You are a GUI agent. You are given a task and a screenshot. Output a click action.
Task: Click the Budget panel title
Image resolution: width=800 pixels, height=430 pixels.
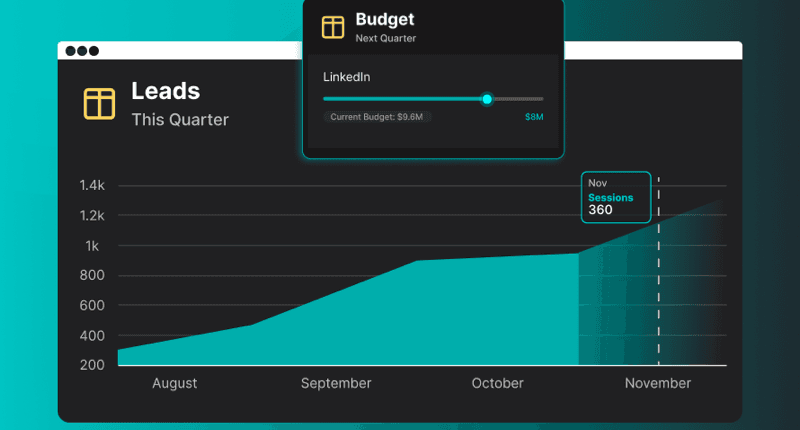pyautogui.click(x=384, y=19)
